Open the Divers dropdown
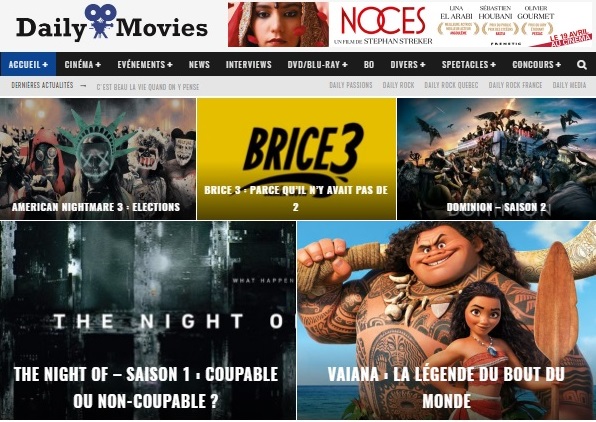The height and width of the screenshot is (422, 596). click(x=408, y=65)
